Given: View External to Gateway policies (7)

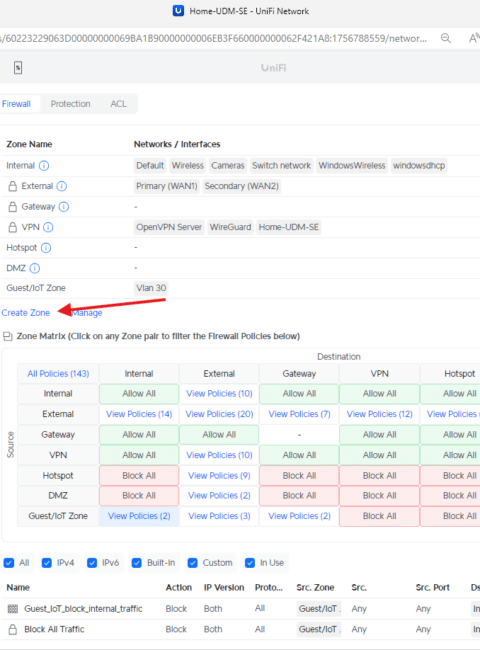Looking at the screenshot, I should [x=299, y=414].
